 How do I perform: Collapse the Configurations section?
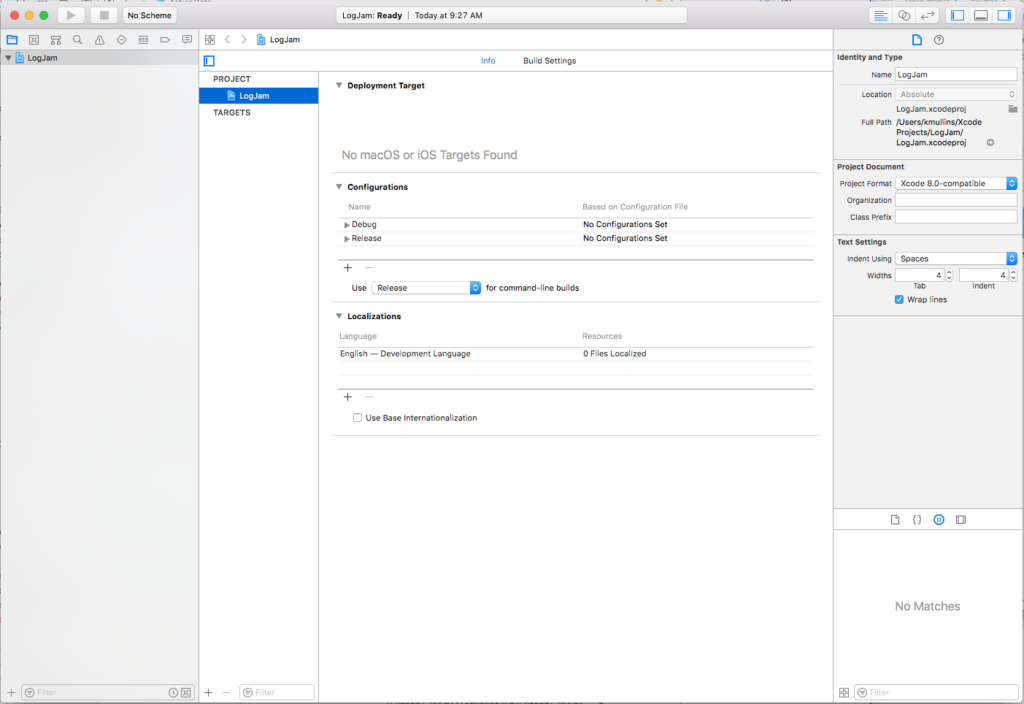(338, 186)
